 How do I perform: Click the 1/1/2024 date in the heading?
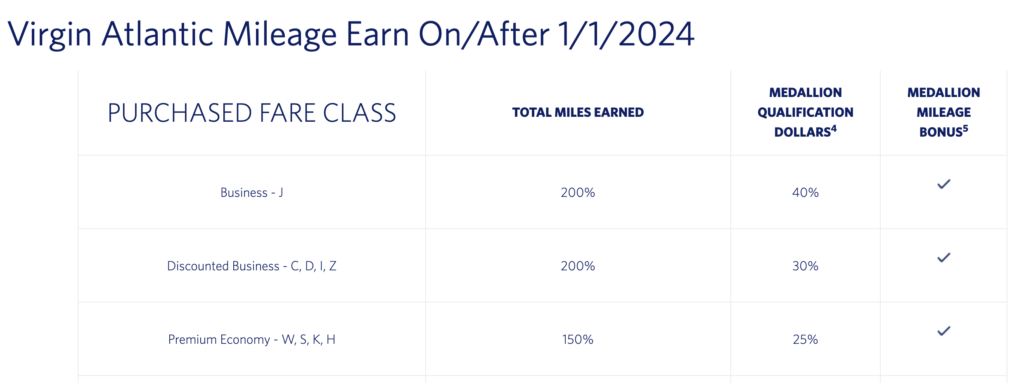point(626,35)
